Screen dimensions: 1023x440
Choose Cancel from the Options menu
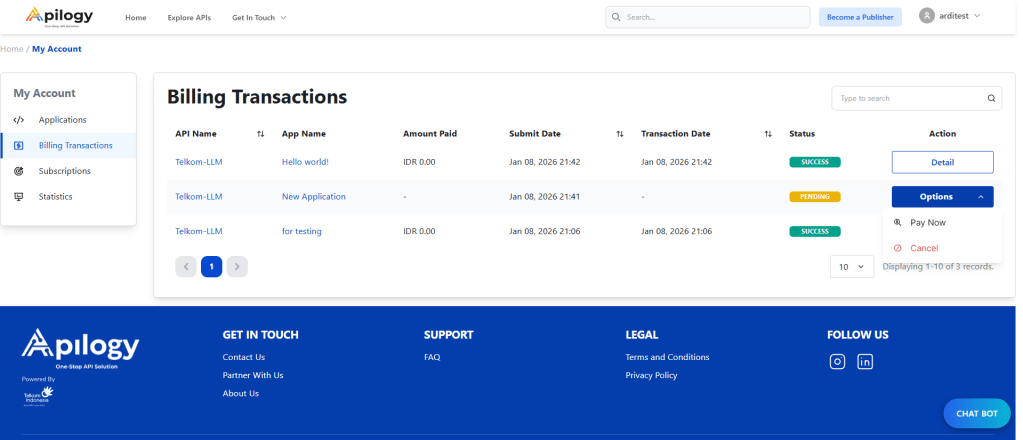(x=924, y=248)
